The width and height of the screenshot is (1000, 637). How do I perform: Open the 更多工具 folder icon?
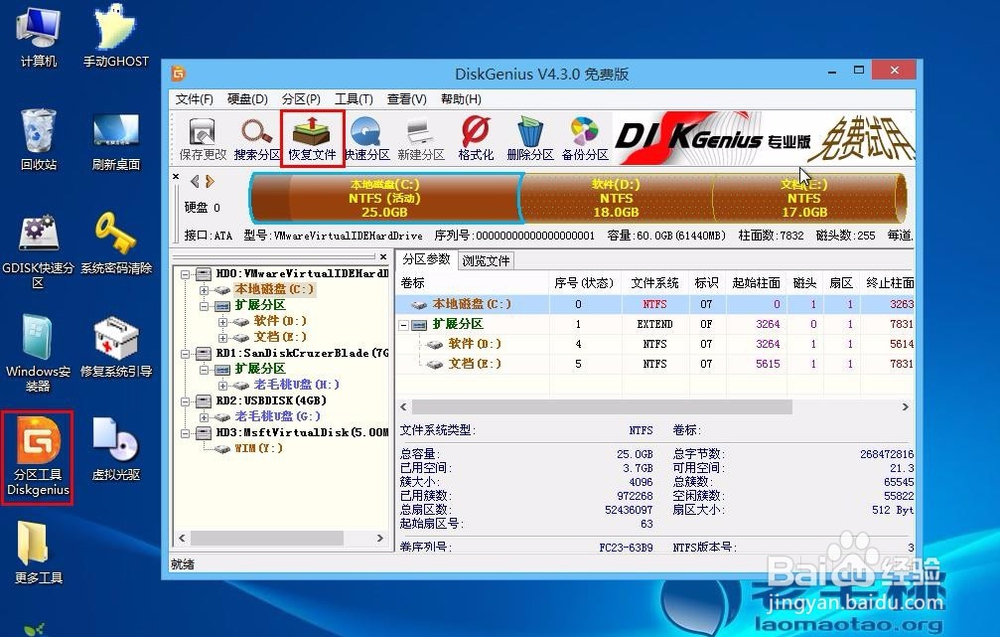39,553
